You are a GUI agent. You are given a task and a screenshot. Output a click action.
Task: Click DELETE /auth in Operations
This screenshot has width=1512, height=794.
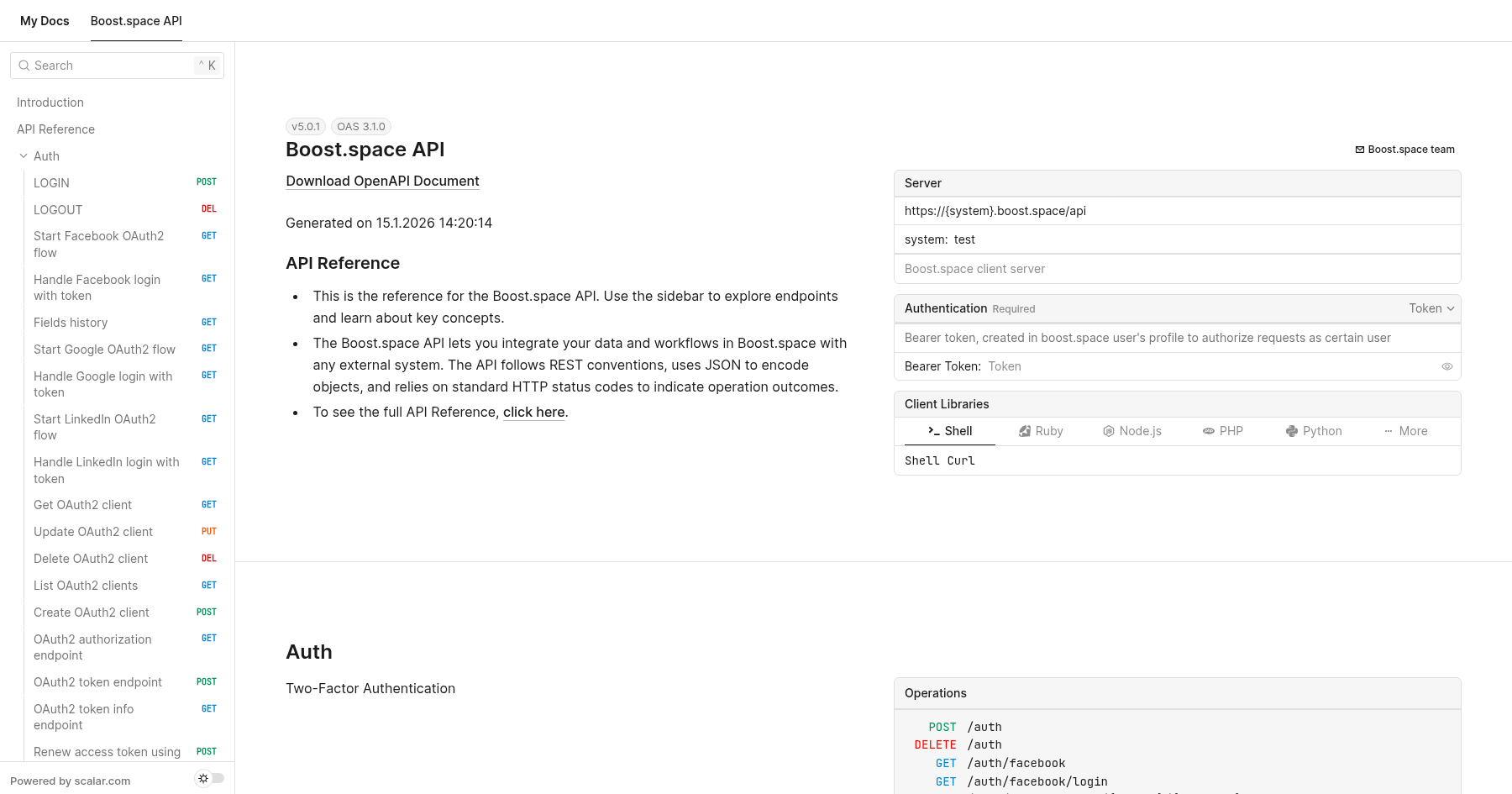click(x=958, y=744)
